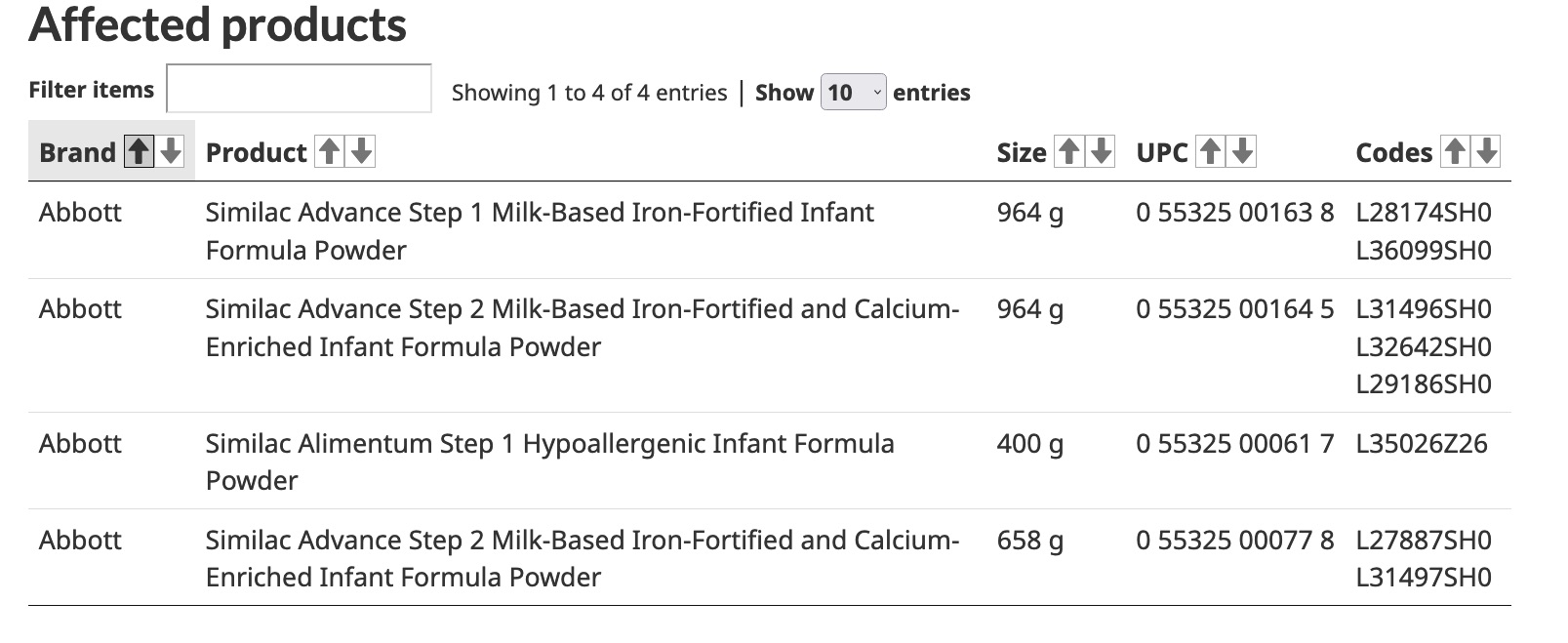Open the Show entries count dropdown
This screenshot has width=1568, height=643.
(x=854, y=92)
